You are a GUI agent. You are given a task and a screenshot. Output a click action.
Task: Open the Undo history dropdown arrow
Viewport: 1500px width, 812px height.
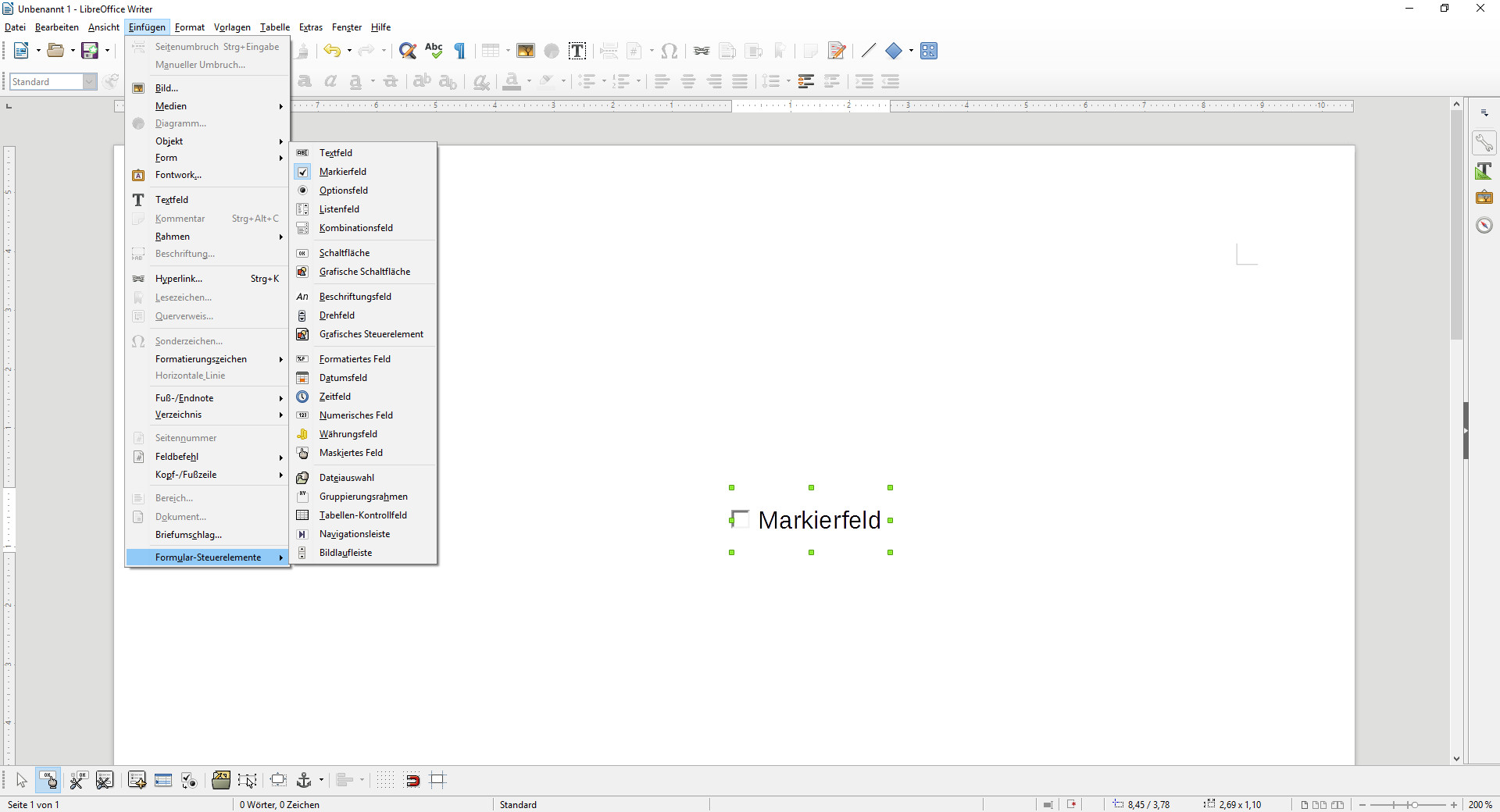pyautogui.click(x=349, y=51)
